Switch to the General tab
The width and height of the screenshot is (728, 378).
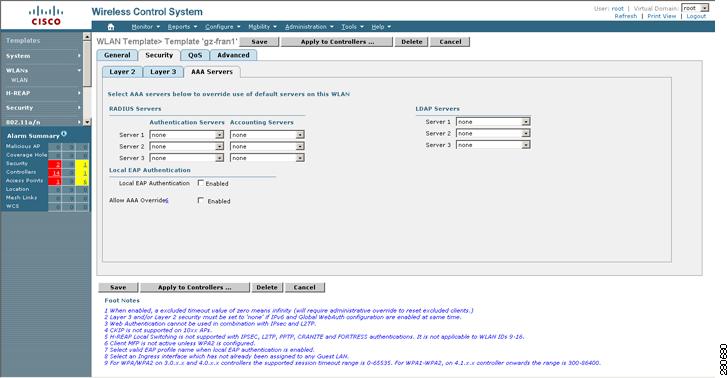click(117, 55)
